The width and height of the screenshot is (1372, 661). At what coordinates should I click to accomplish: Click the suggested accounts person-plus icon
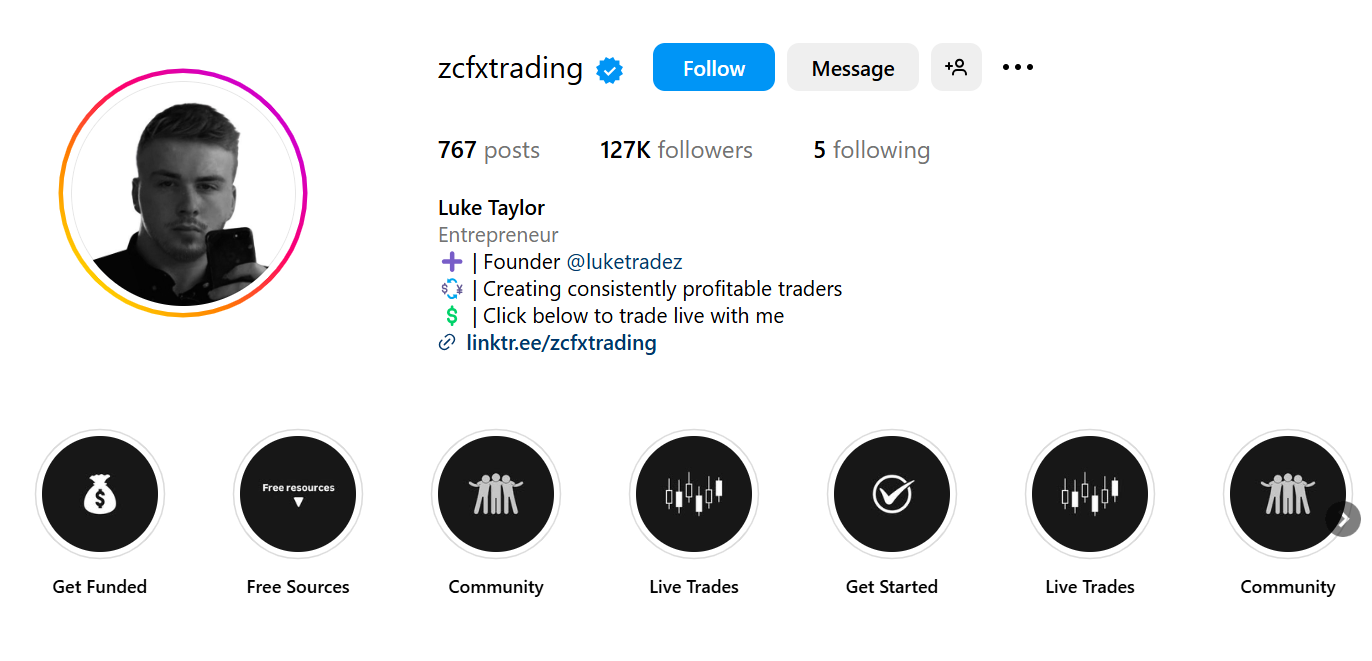956,67
